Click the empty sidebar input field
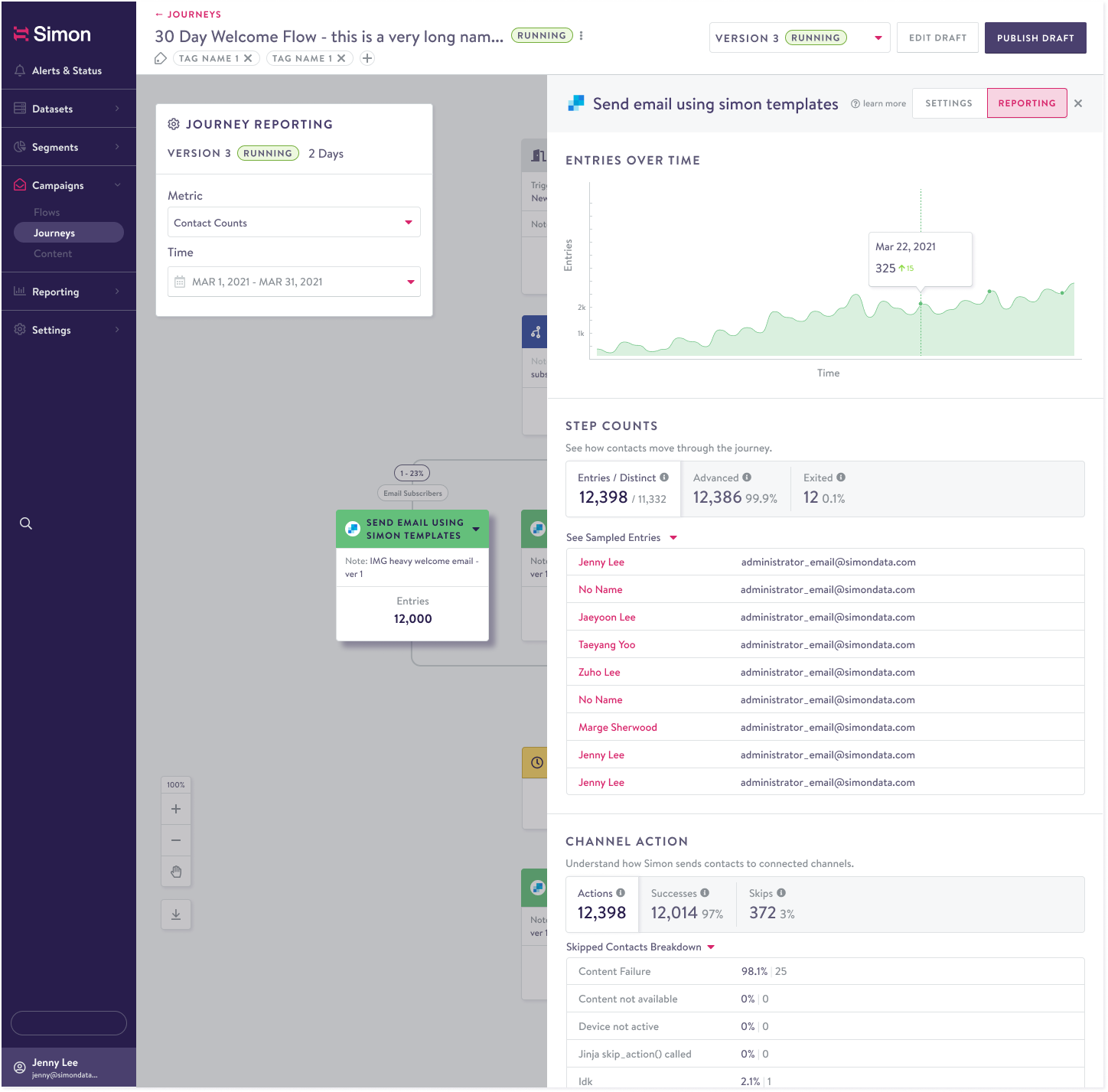 69,1023
